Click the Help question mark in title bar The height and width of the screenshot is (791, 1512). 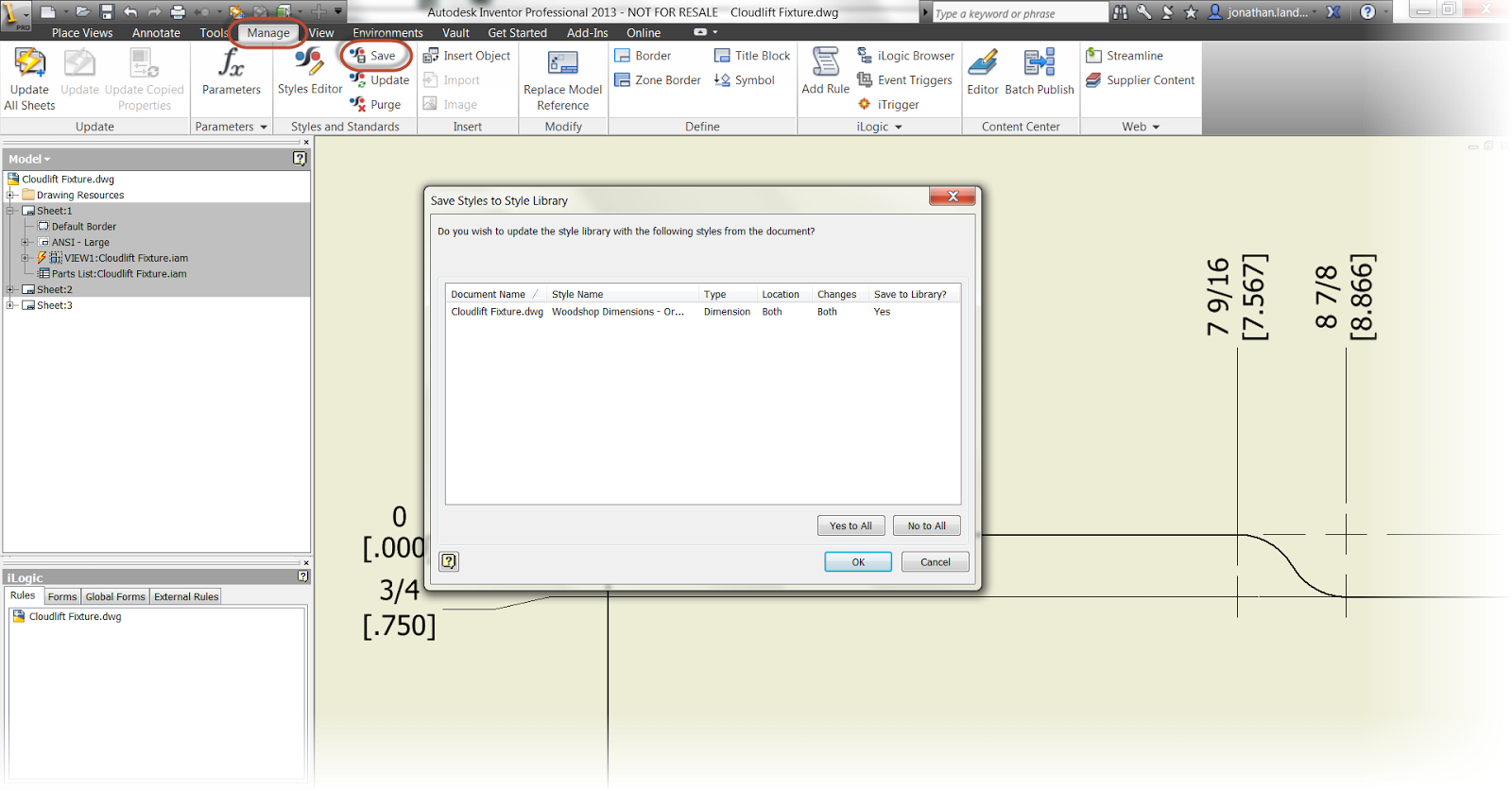pyautogui.click(x=1367, y=12)
